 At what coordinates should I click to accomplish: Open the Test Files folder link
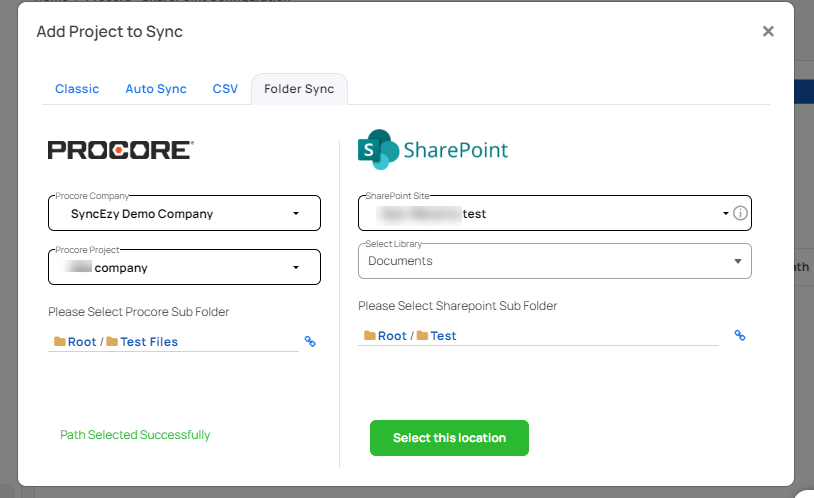pyautogui.click(x=149, y=342)
